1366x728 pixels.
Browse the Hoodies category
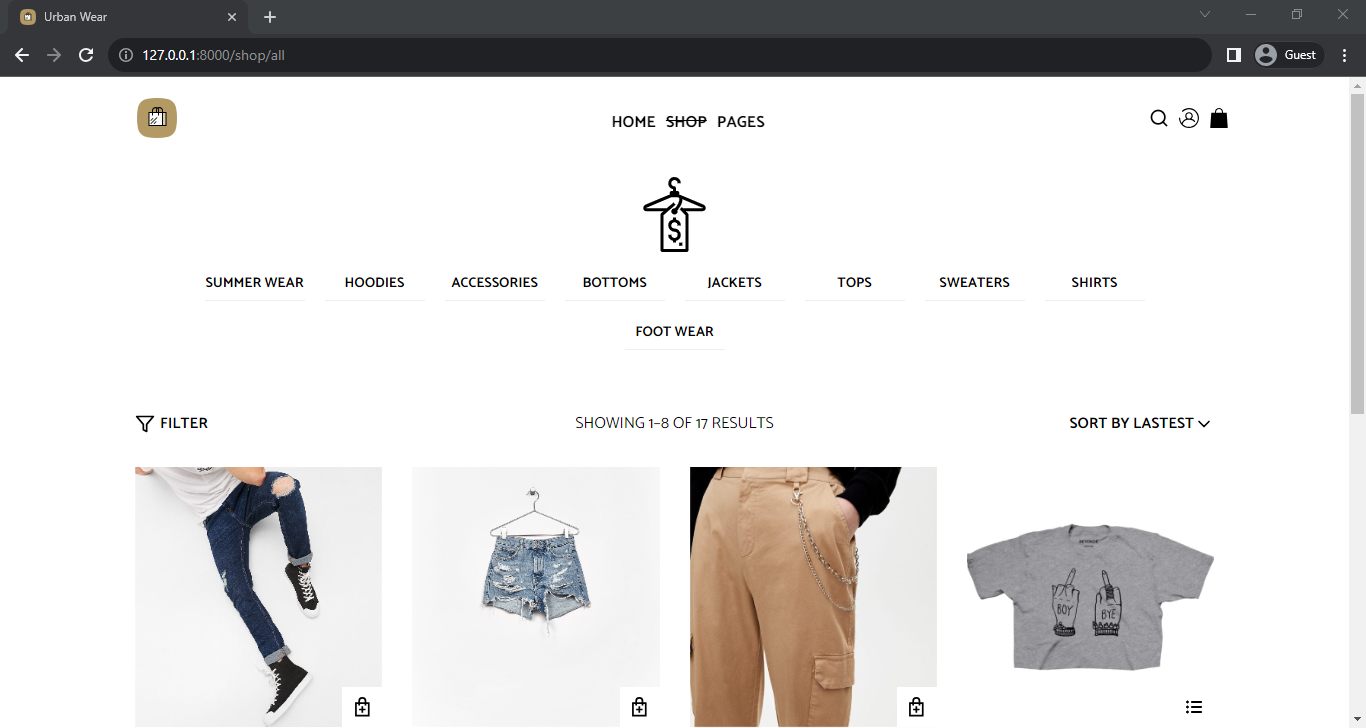[x=375, y=283]
